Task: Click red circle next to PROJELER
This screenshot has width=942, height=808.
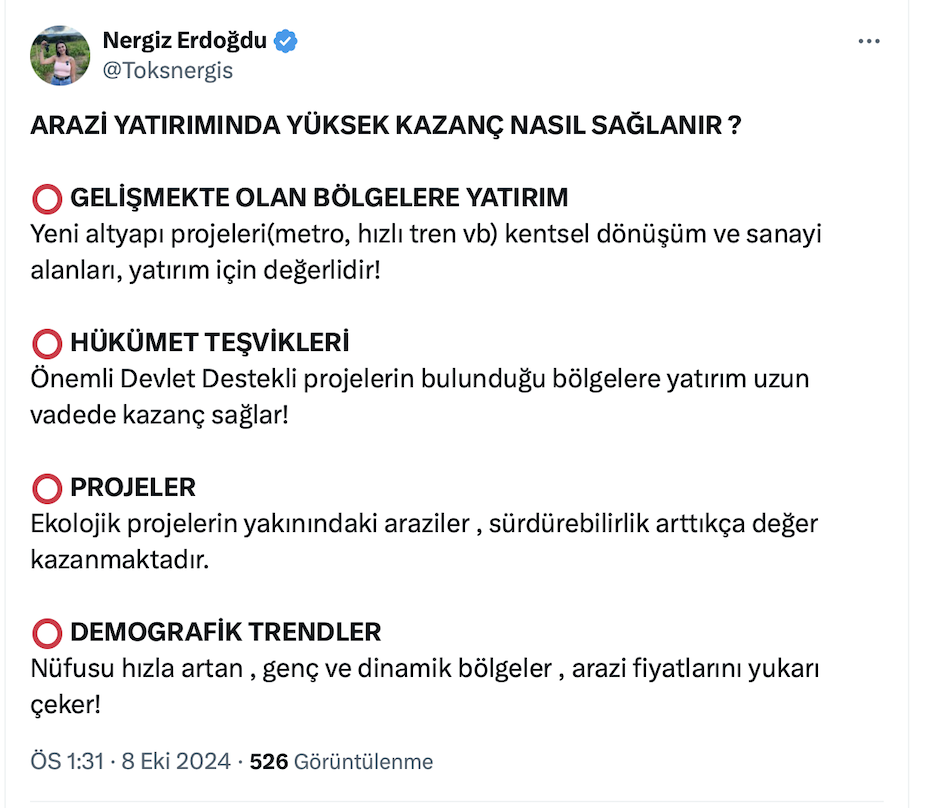Action: 47,488
